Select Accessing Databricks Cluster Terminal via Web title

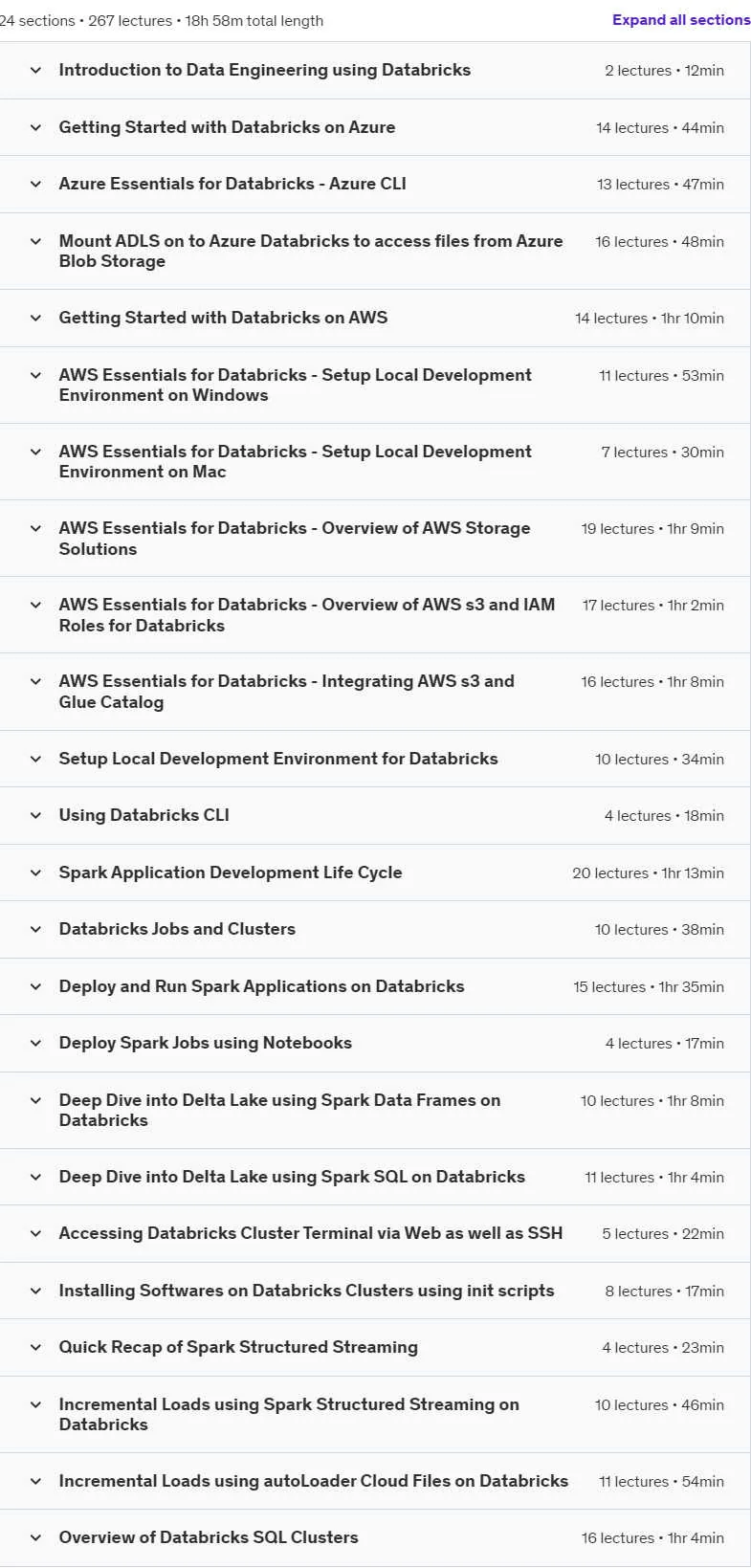pos(311,1233)
